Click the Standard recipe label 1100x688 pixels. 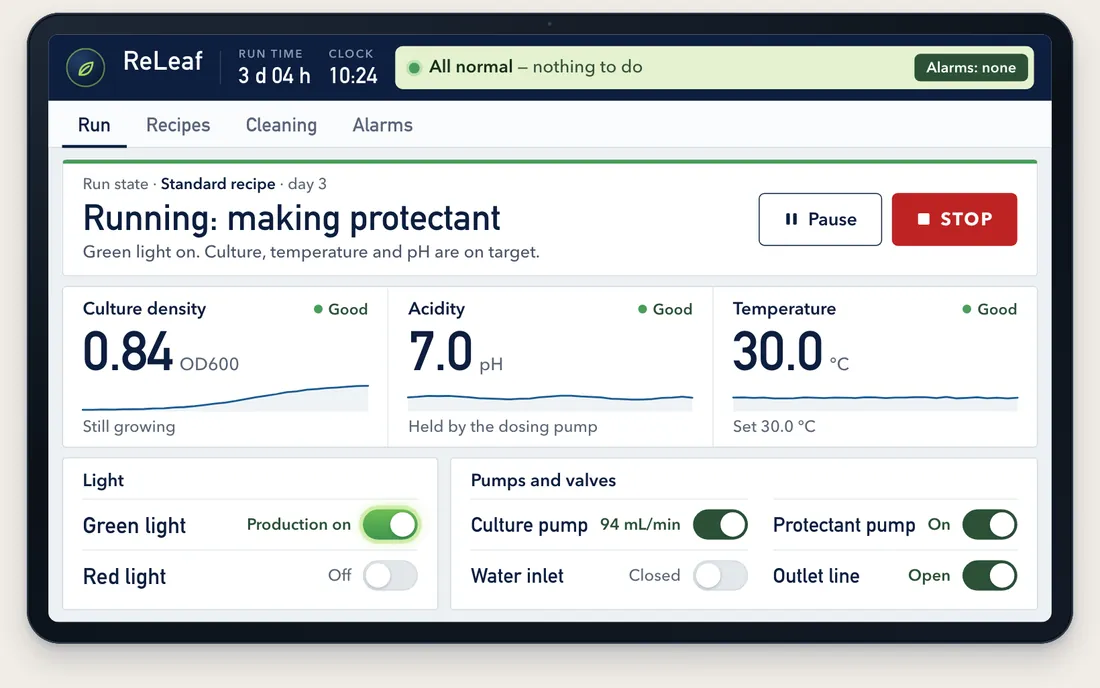(x=218, y=184)
